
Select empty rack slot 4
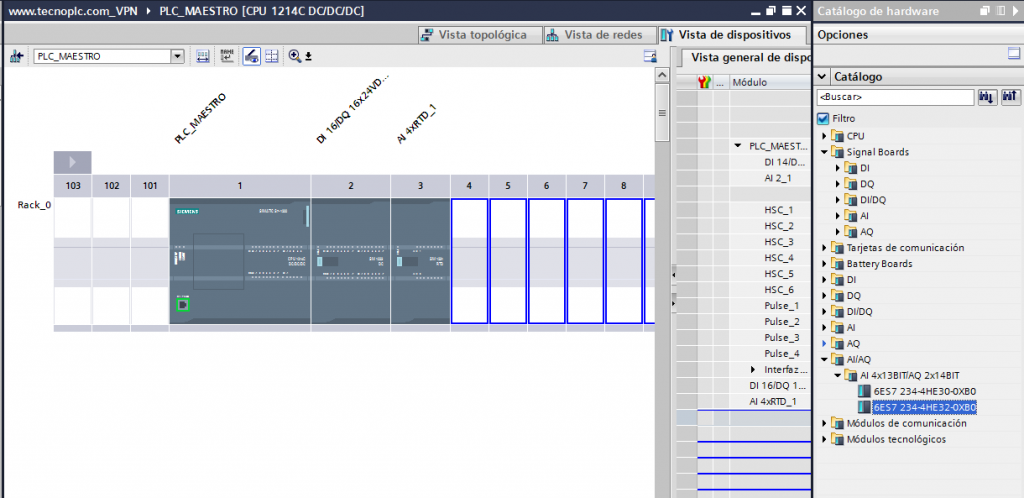point(469,261)
